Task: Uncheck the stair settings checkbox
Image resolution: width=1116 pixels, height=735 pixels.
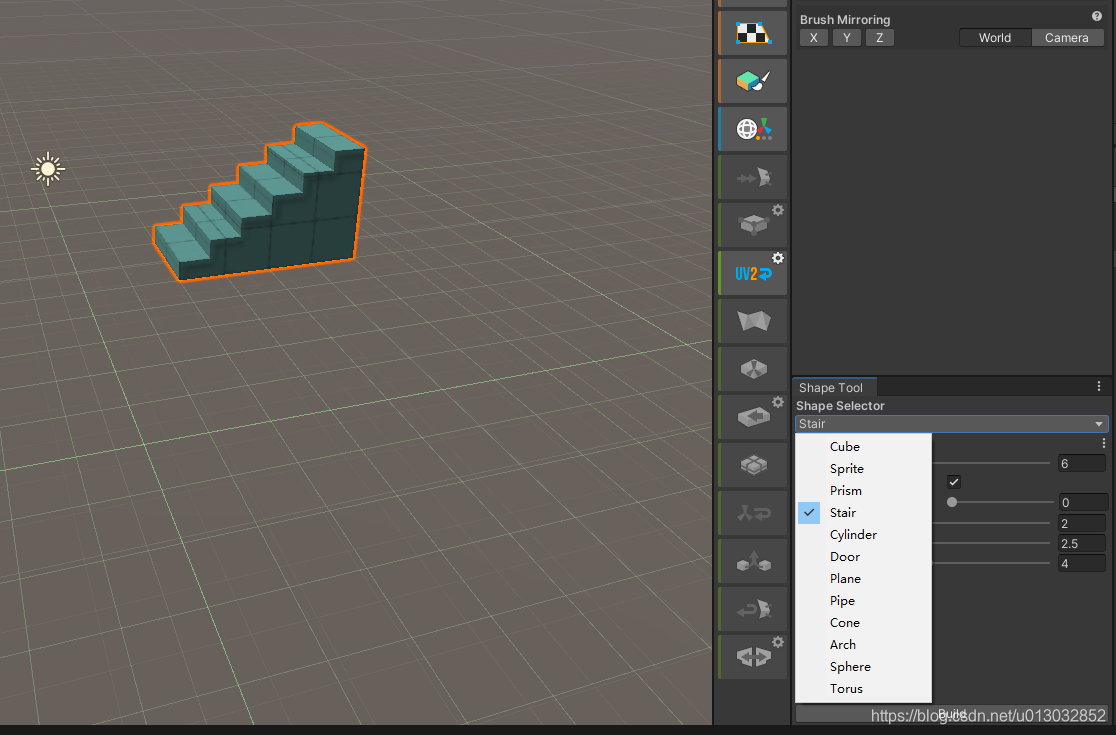Action: click(954, 482)
